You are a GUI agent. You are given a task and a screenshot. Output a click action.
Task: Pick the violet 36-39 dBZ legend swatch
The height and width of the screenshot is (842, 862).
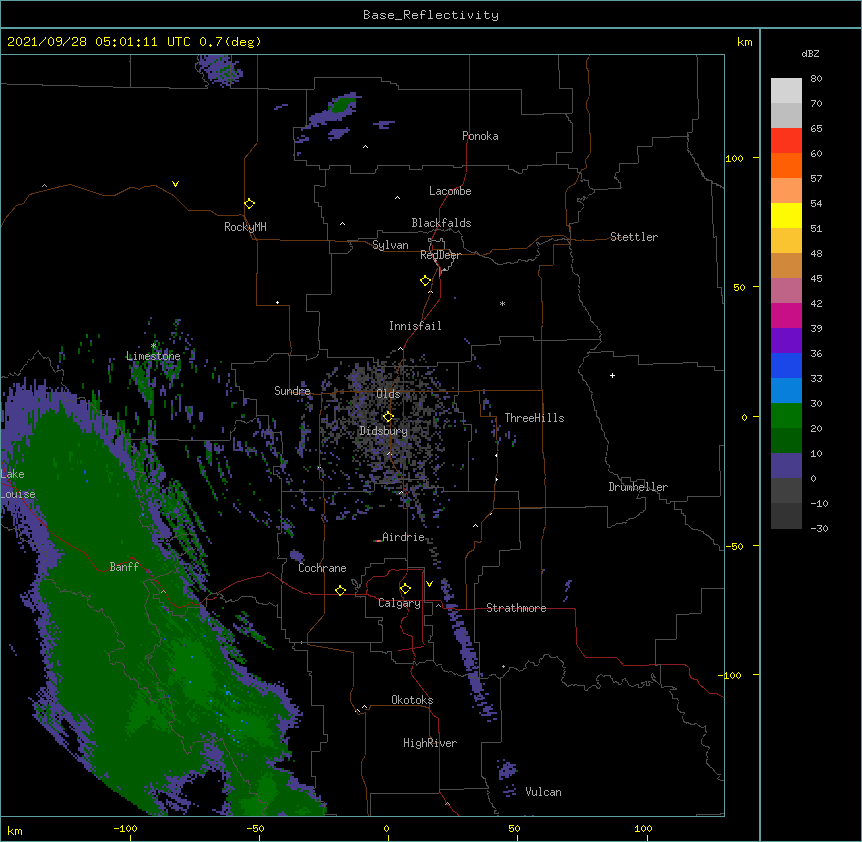click(786, 341)
